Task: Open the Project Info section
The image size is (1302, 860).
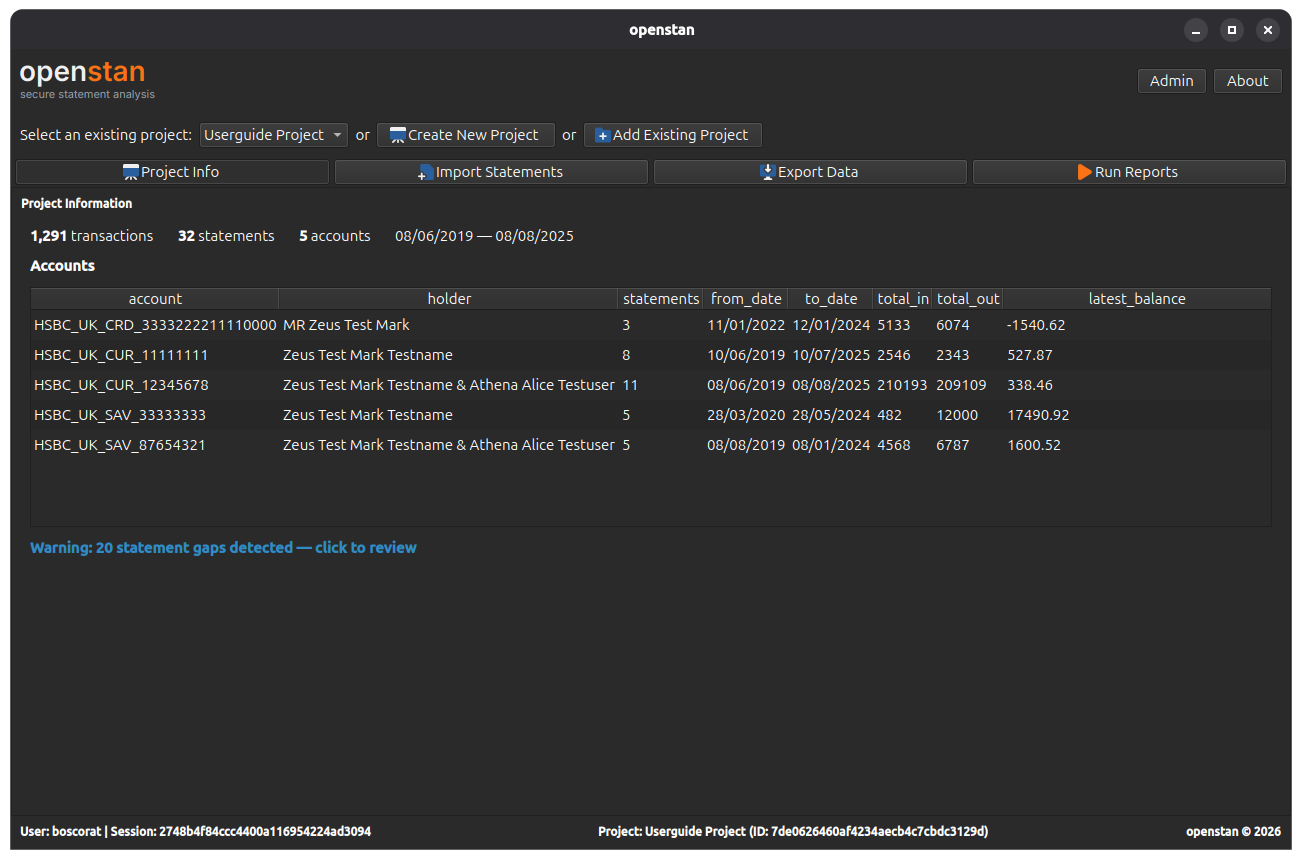Action: pos(172,172)
